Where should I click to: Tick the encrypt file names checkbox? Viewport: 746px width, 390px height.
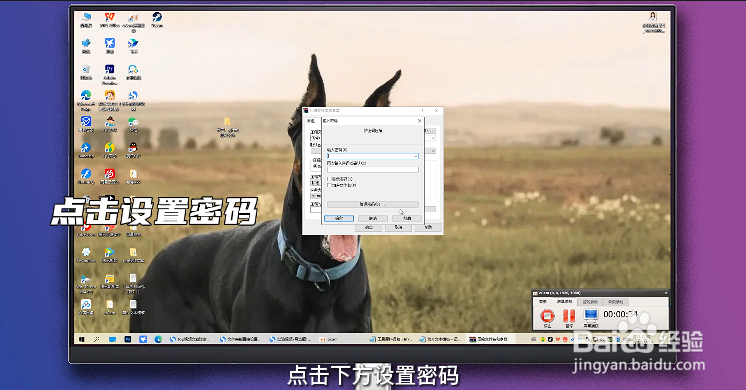(329, 185)
